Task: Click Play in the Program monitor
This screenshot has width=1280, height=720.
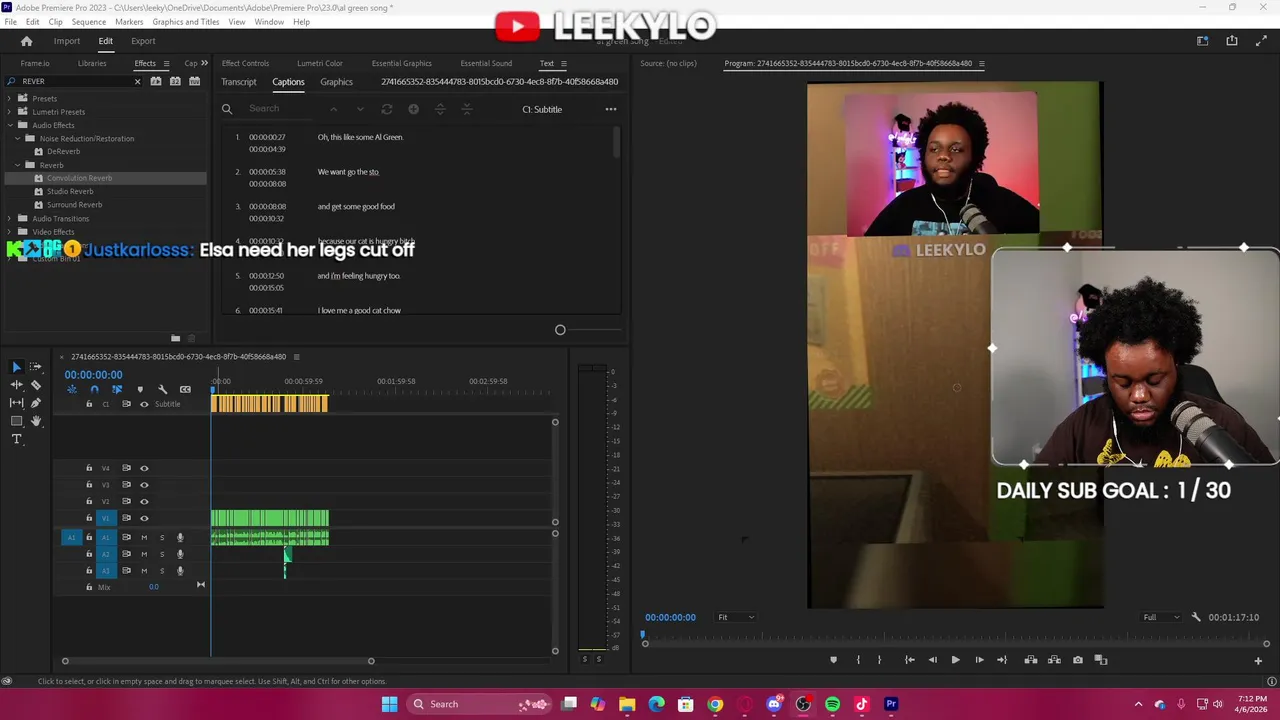Action: tap(955, 660)
